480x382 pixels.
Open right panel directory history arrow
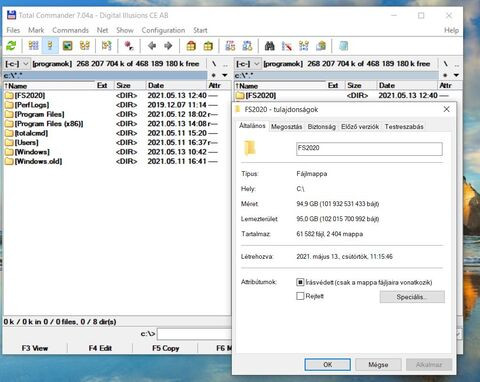pos(456,75)
